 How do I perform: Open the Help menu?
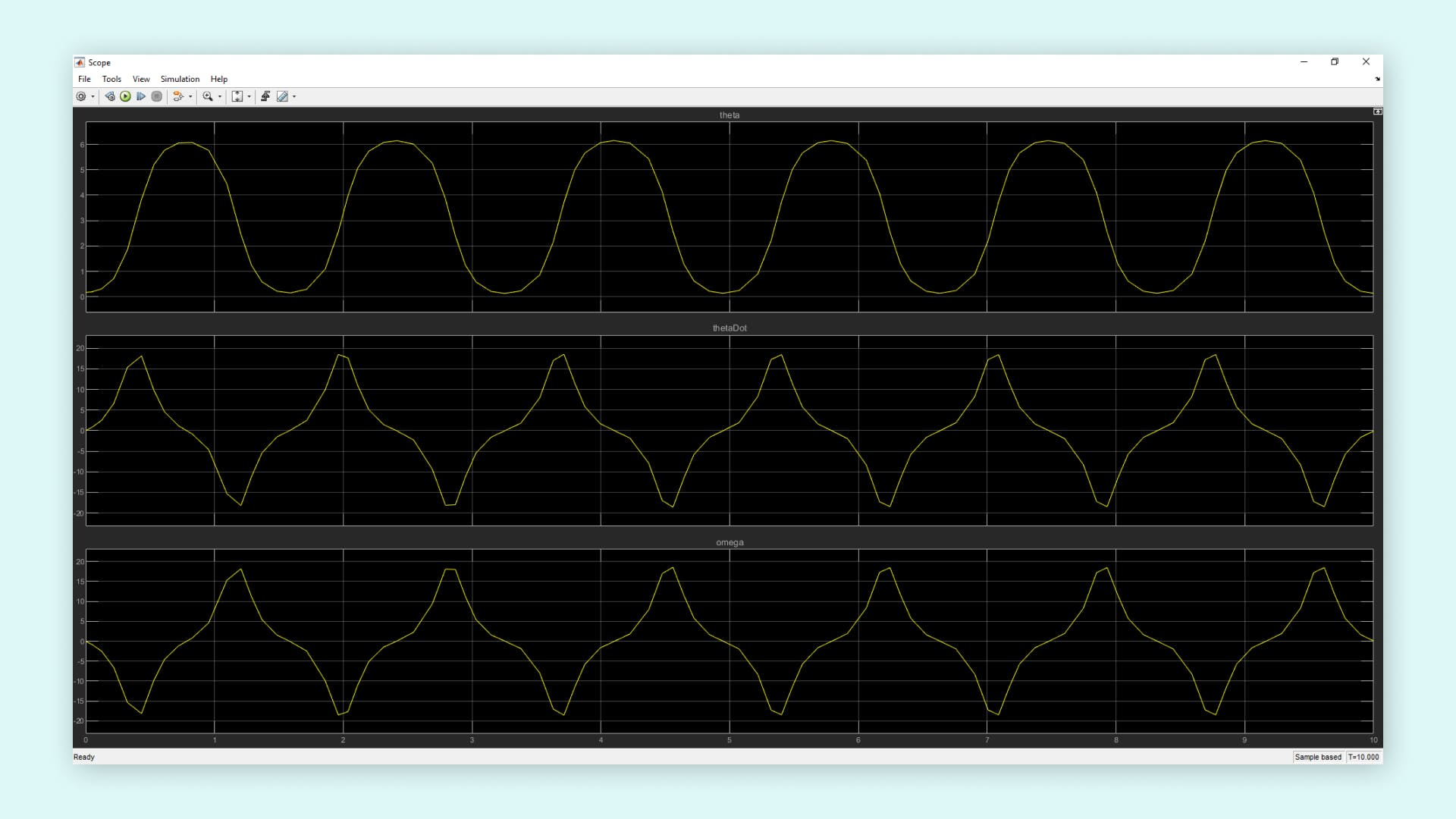(219, 79)
